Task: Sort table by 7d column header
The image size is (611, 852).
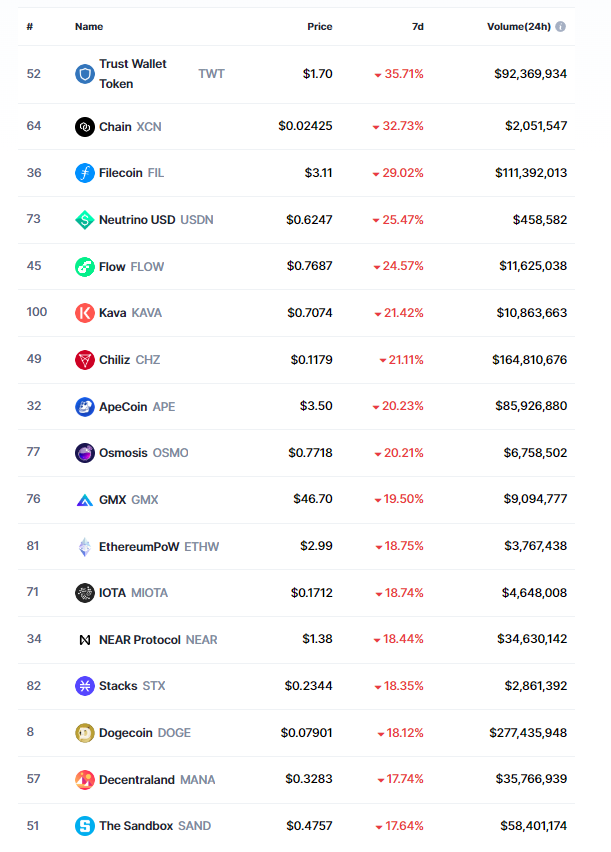Action: pos(418,27)
